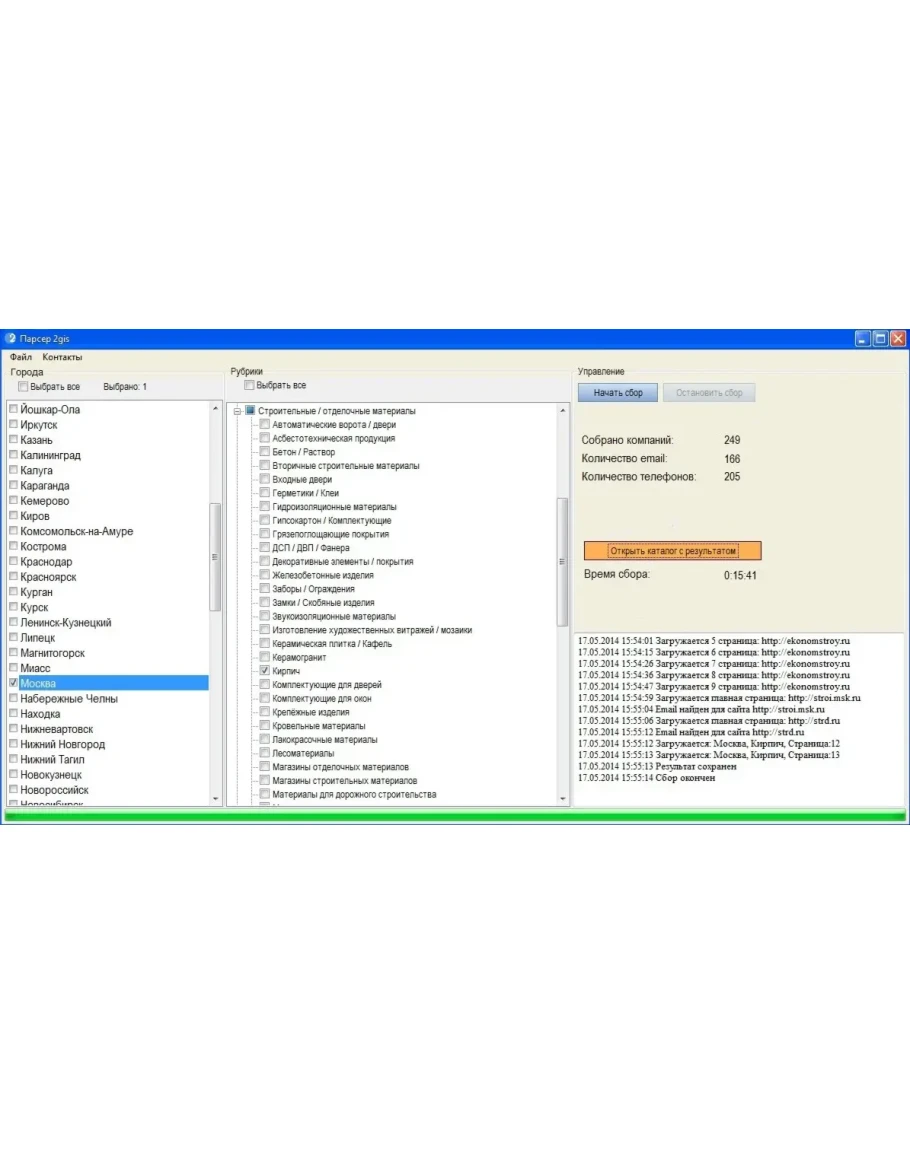Maximize the Парсер 2gis window
This screenshot has width=910, height=1155.
[880, 339]
